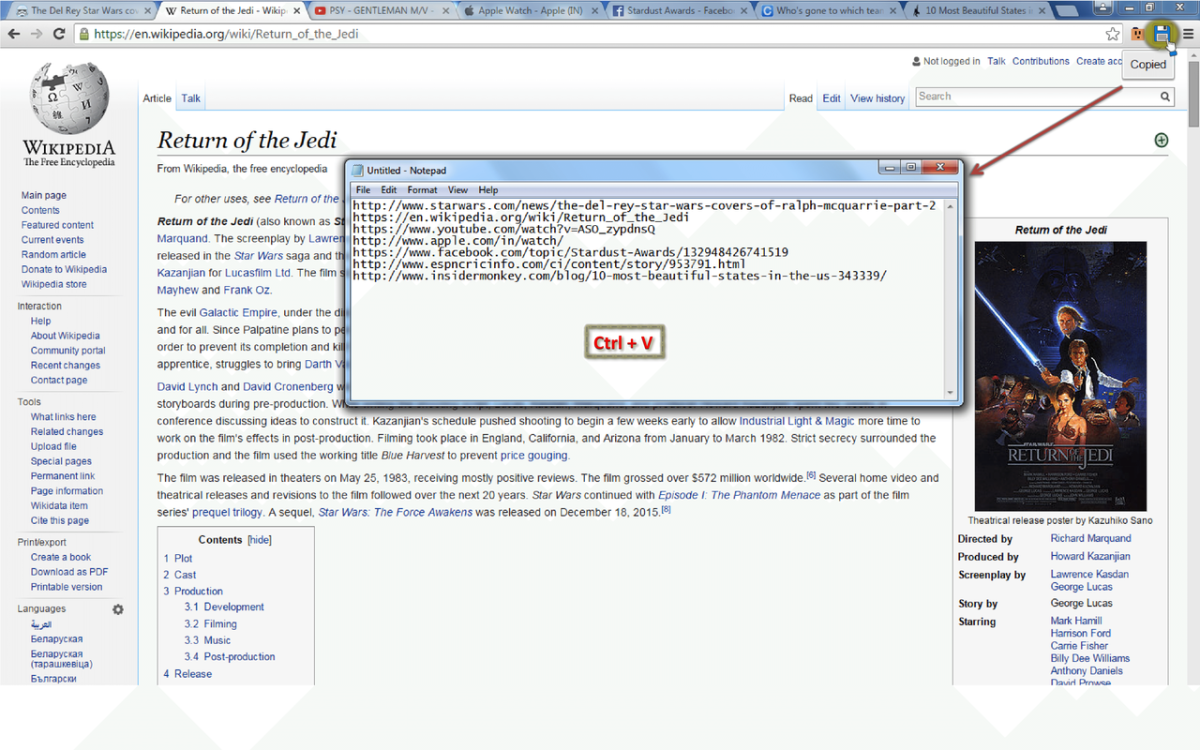This screenshot has height=750, width=1200.
Task: Go back using the browser back arrow
Action: (x=14, y=34)
